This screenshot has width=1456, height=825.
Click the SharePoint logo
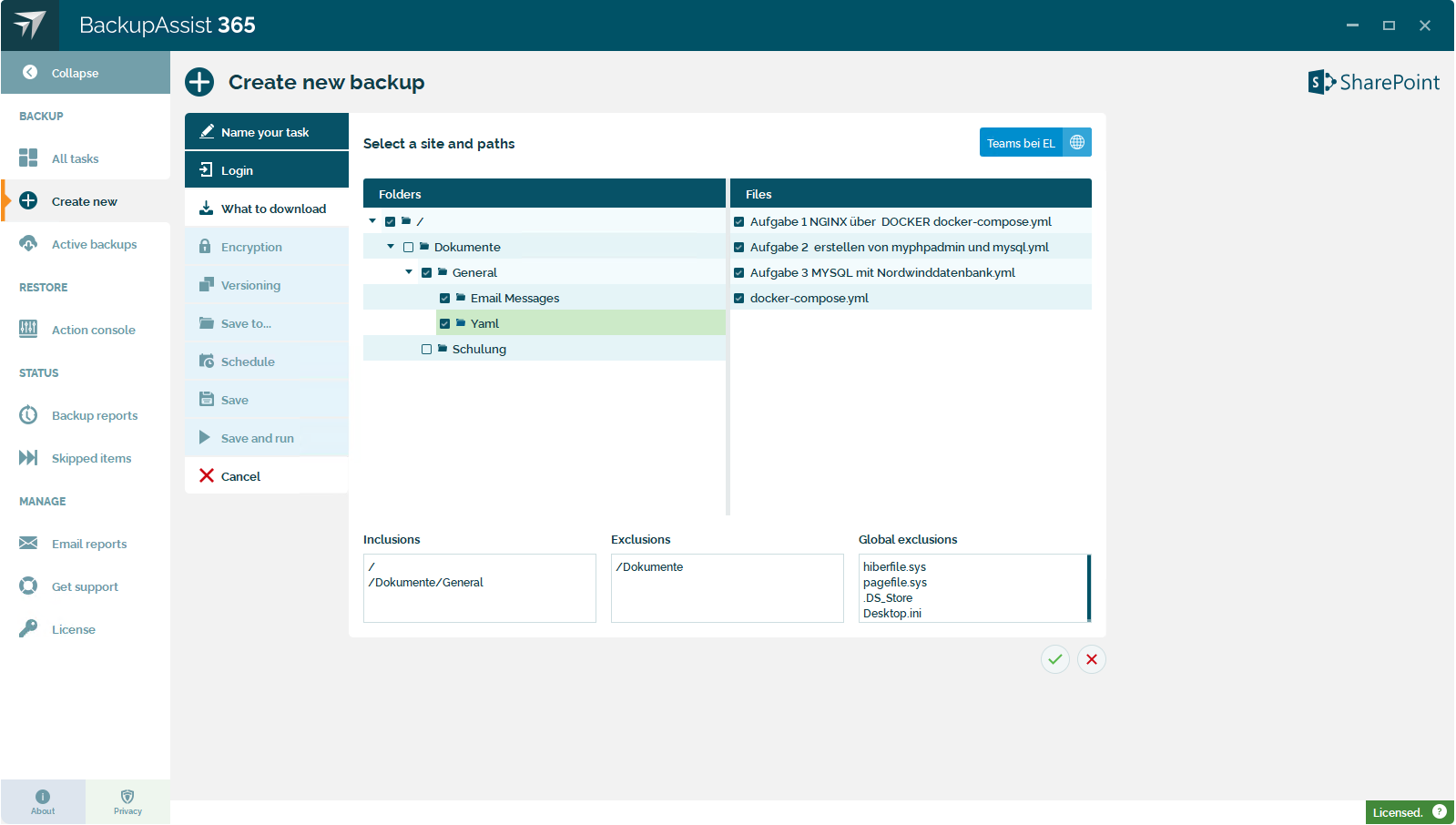tap(1374, 82)
